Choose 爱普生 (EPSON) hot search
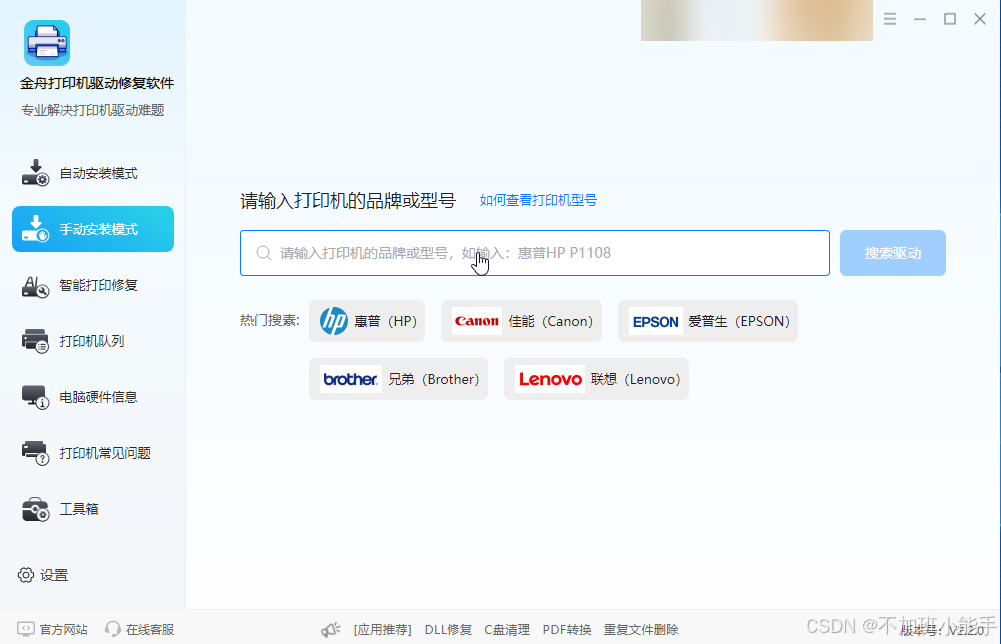1001x644 pixels. pyautogui.click(x=708, y=321)
